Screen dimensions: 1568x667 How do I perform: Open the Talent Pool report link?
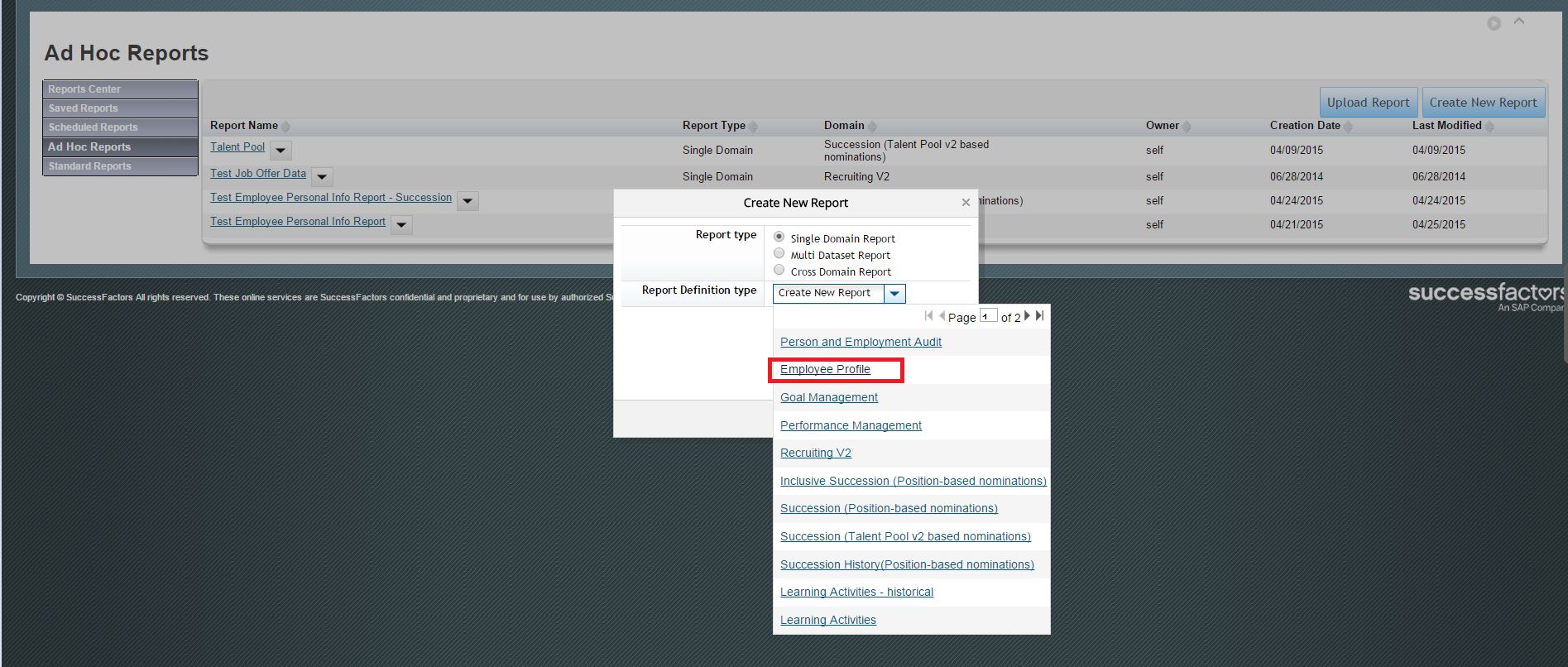(x=237, y=147)
